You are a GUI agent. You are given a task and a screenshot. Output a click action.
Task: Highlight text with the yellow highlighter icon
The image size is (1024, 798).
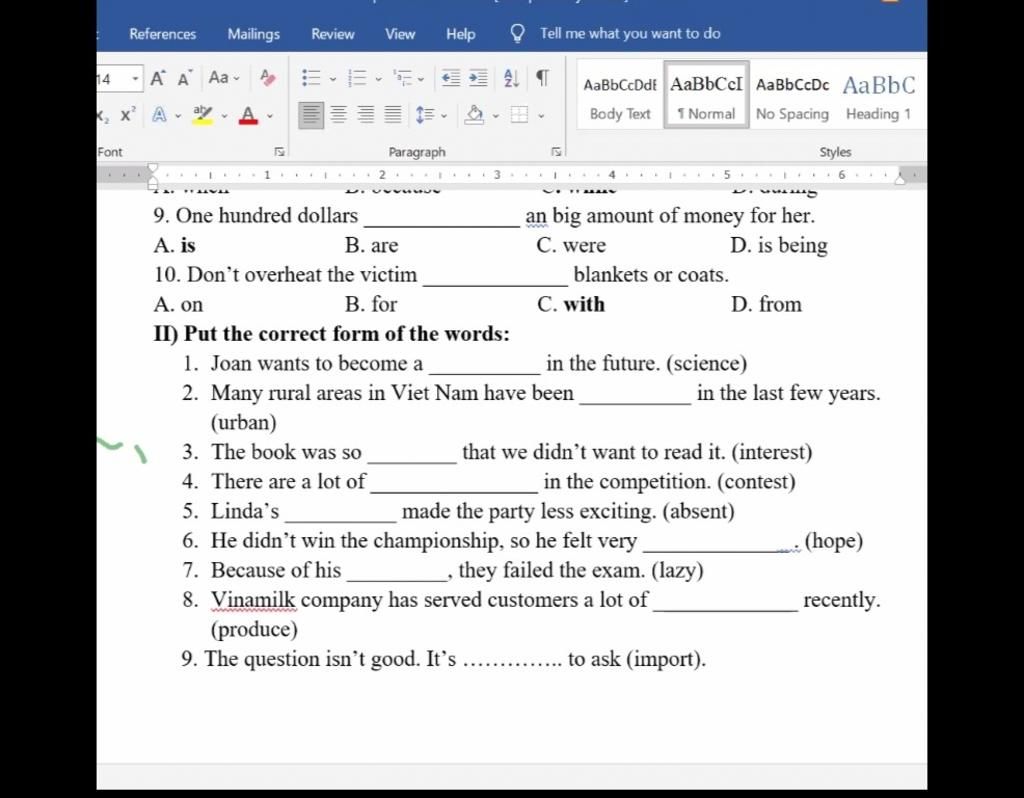point(202,115)
